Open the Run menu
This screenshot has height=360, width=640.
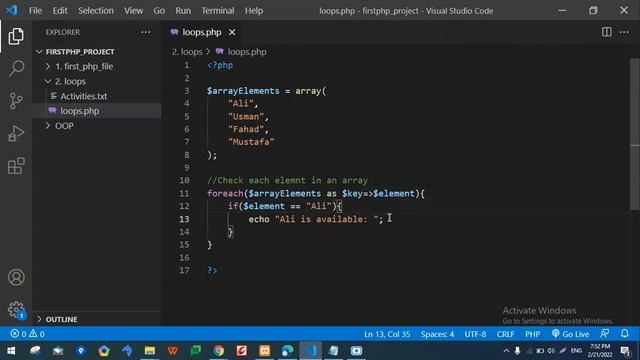183,11
